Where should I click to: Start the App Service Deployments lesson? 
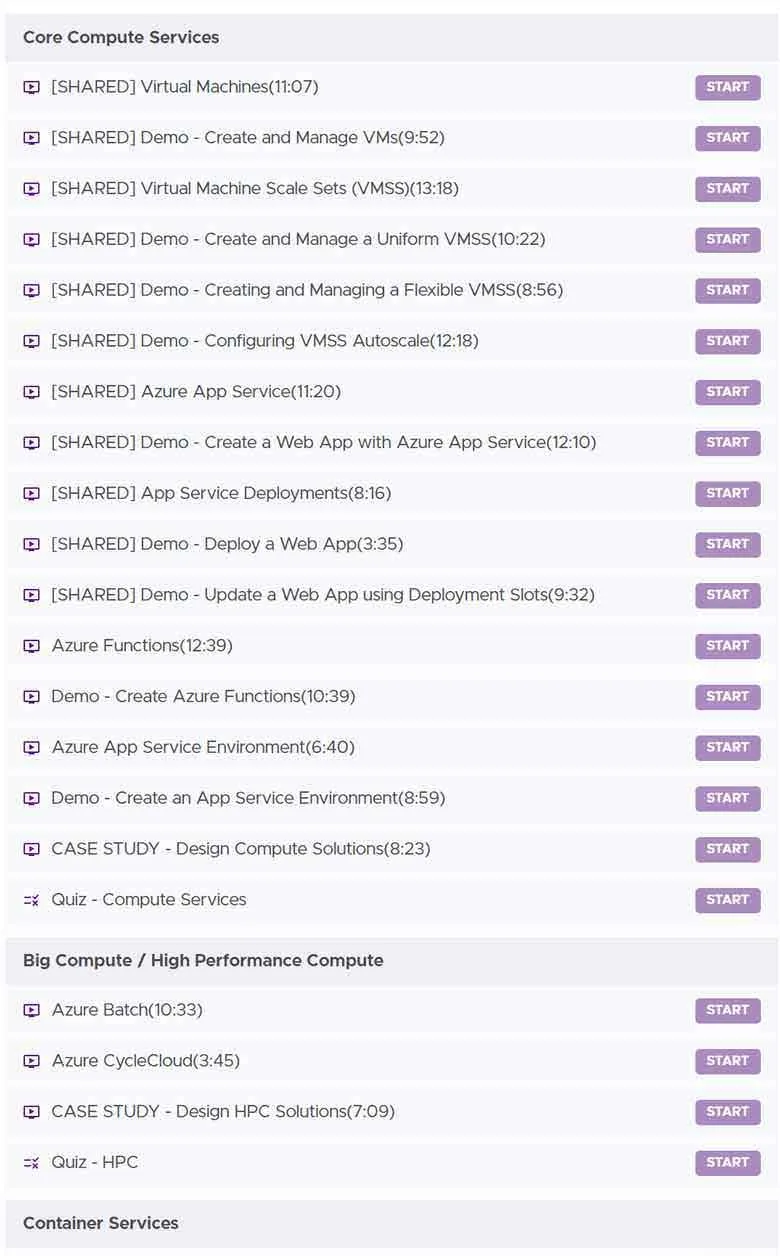(x=728, y=494)
